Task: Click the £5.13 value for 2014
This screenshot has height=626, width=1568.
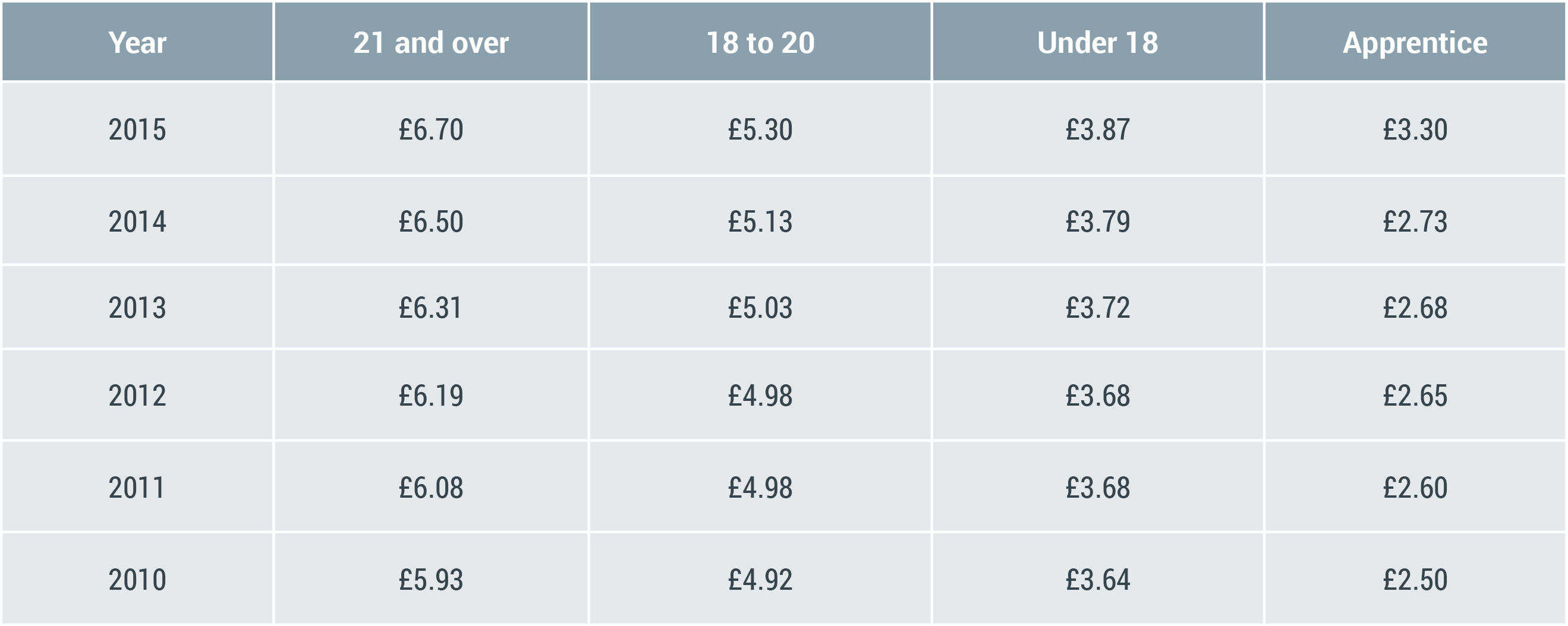Action: click(760, 222)
